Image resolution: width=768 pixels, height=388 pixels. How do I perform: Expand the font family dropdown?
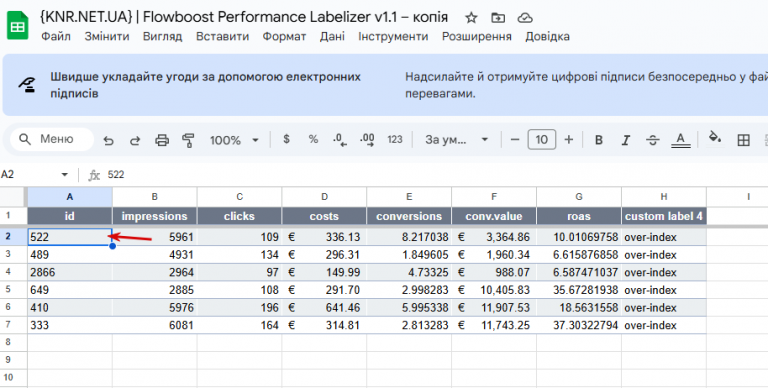click(x=456, y=140)
